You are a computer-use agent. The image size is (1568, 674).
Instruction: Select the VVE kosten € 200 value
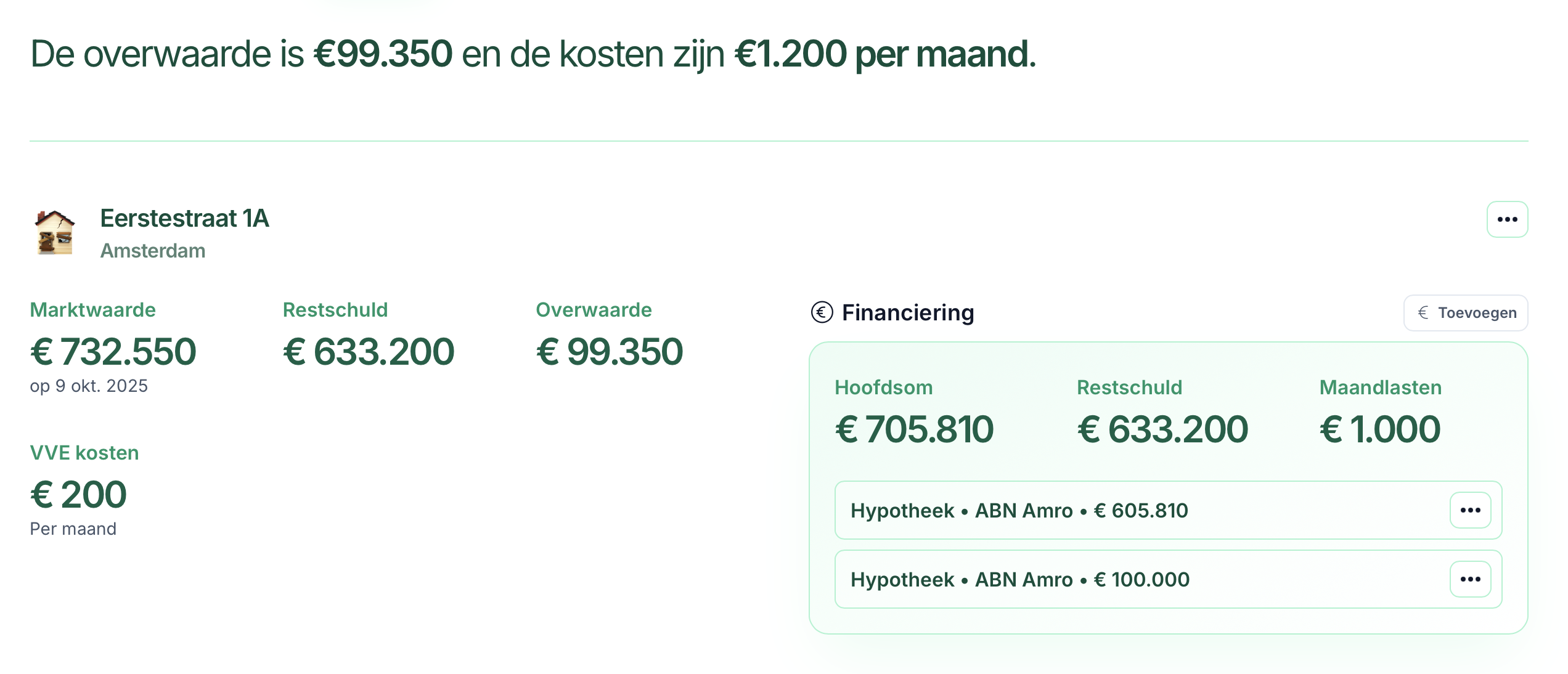click(78, 493)
